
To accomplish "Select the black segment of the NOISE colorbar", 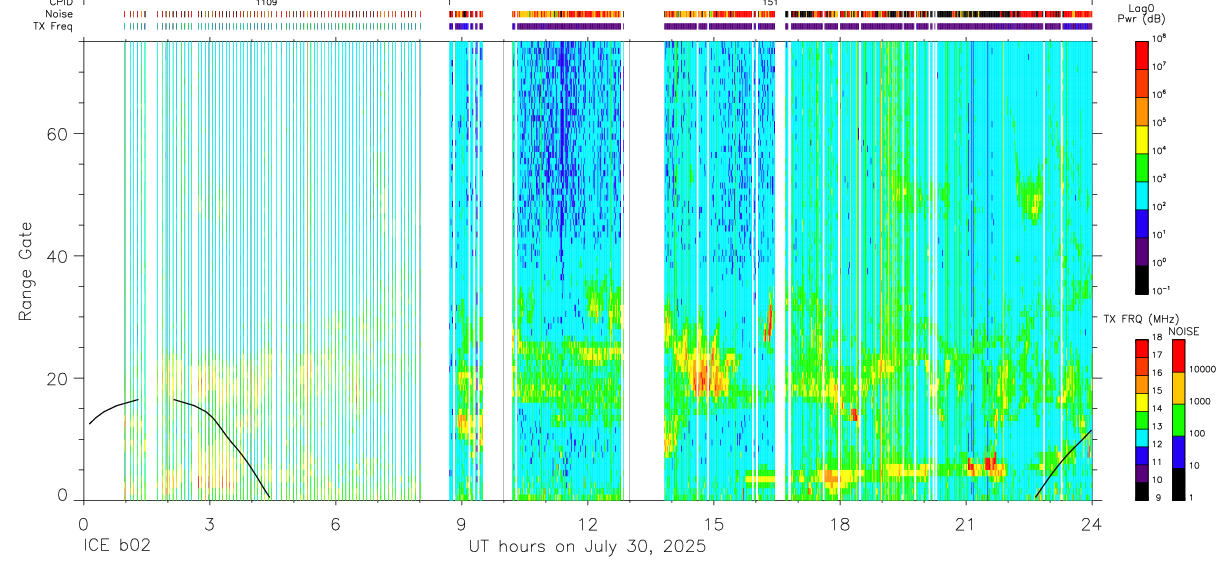I will pos(1177,483).
